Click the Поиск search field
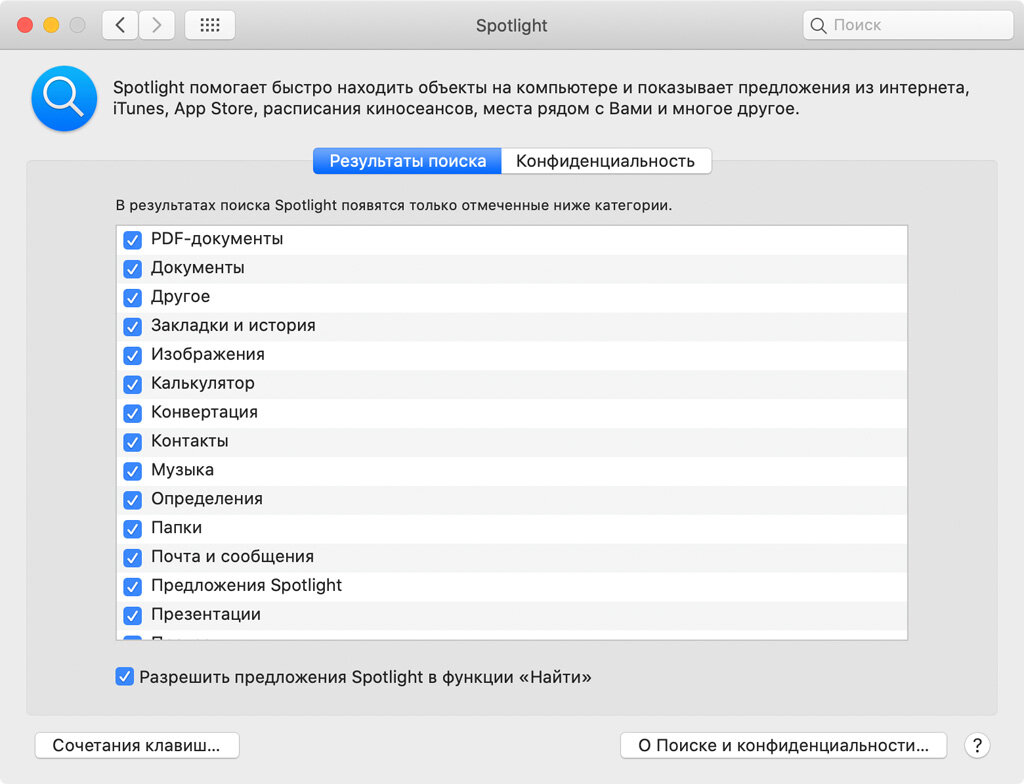The height and width of the screenshot is (784, 1024). tap(908, 25)
